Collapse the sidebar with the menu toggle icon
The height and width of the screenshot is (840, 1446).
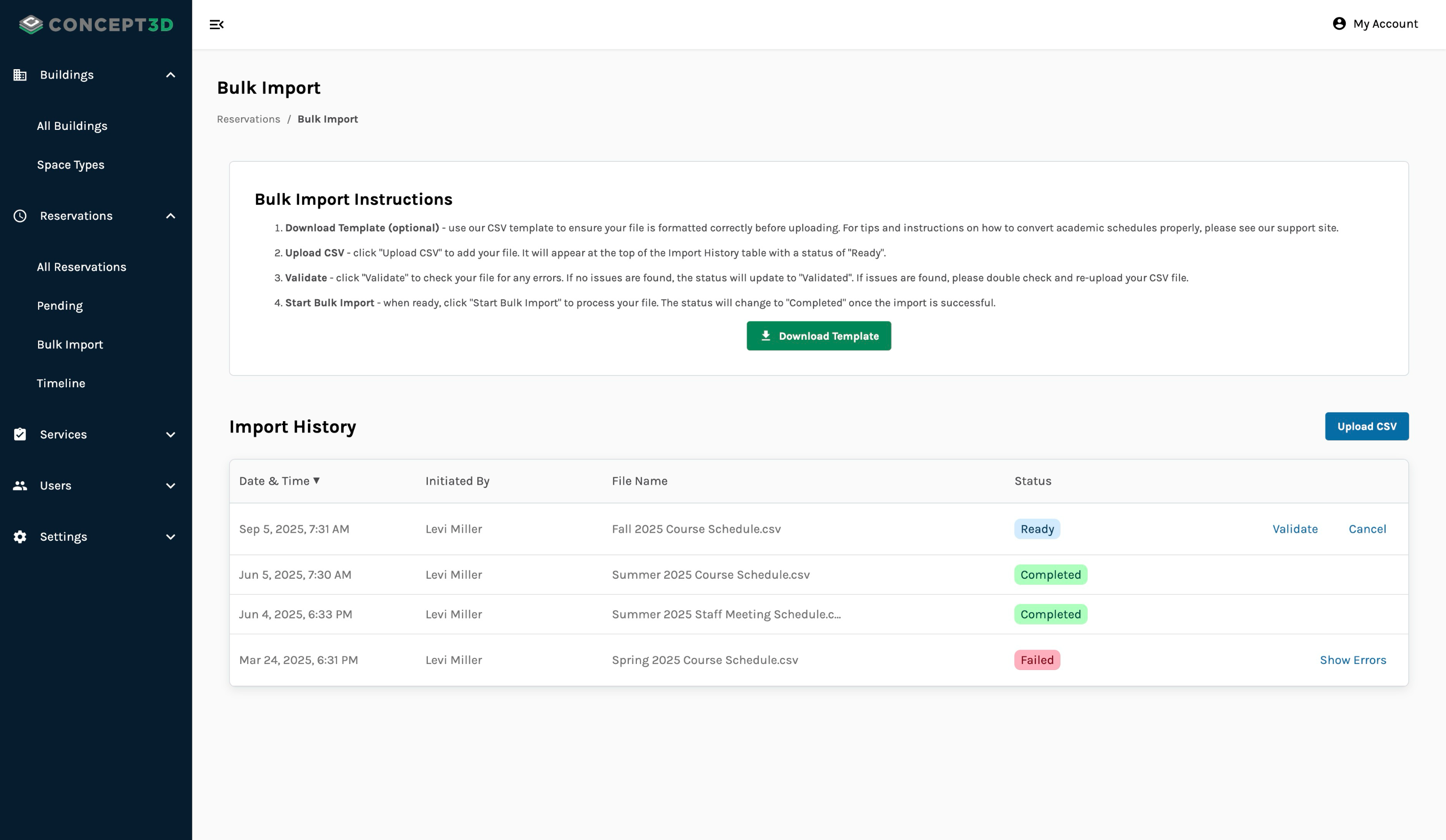tap(217, 24)
